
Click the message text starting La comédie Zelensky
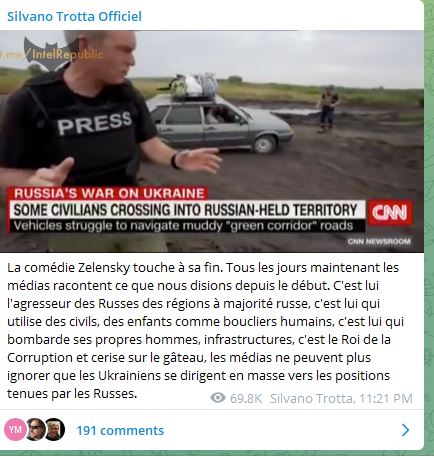click(x=206, y=330)
